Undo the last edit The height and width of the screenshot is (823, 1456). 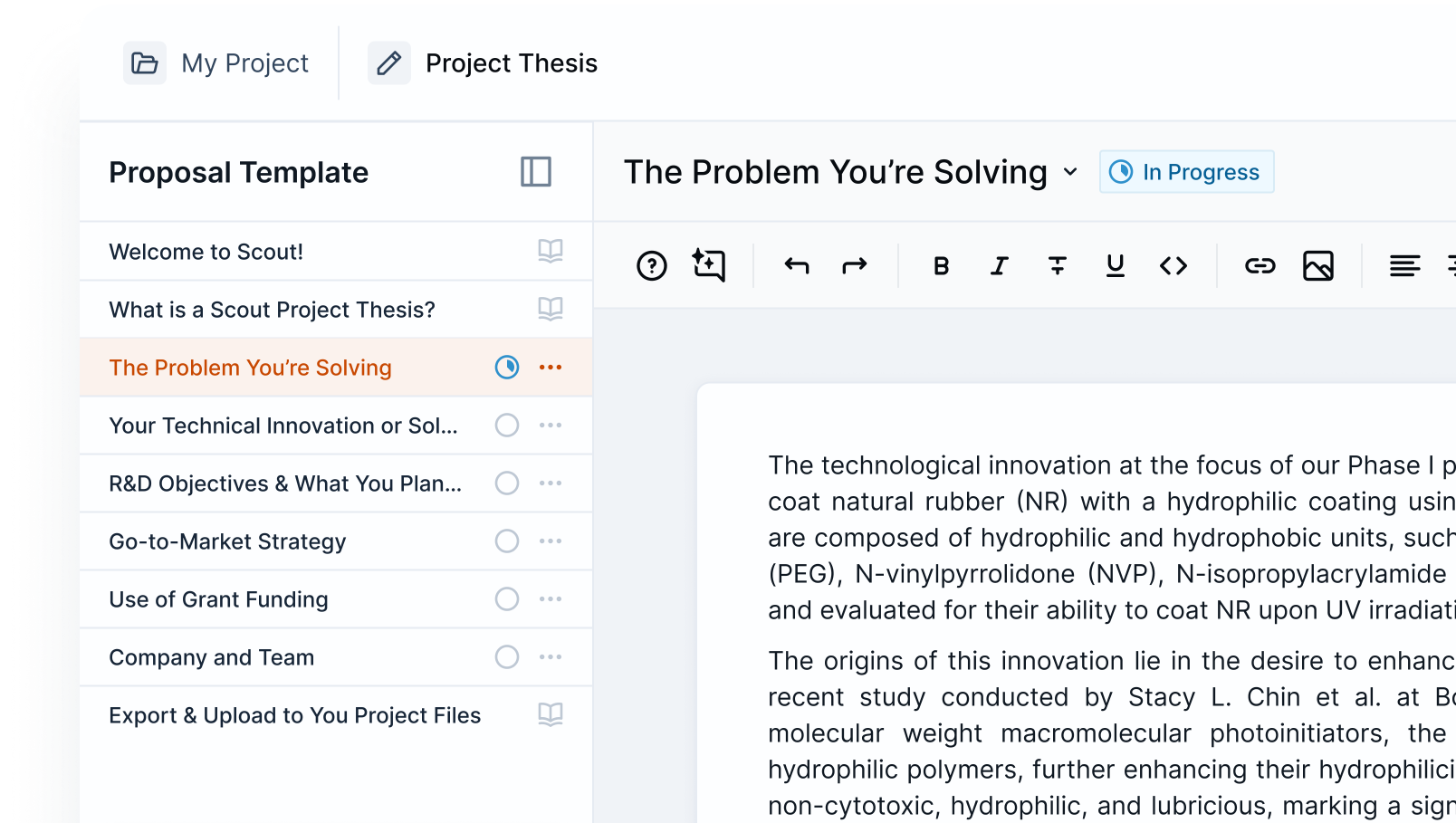pyautogui.click(x=797, y=265)
